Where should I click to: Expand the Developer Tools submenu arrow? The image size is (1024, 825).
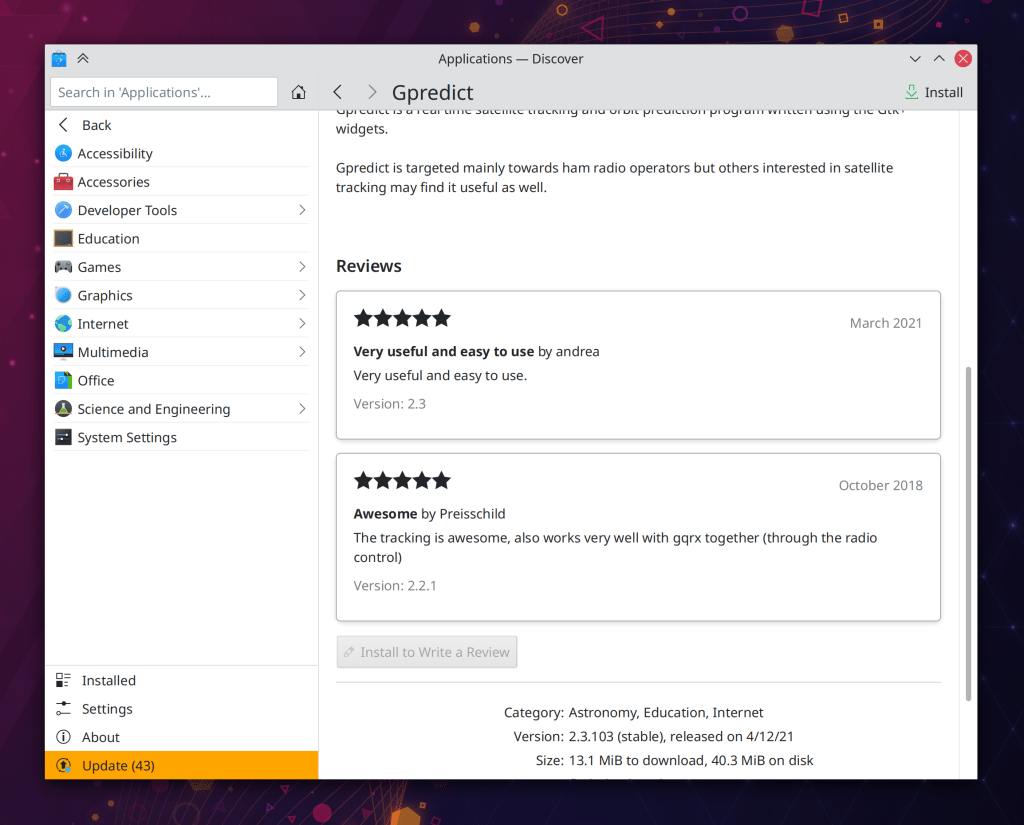[x=302, y=210]
